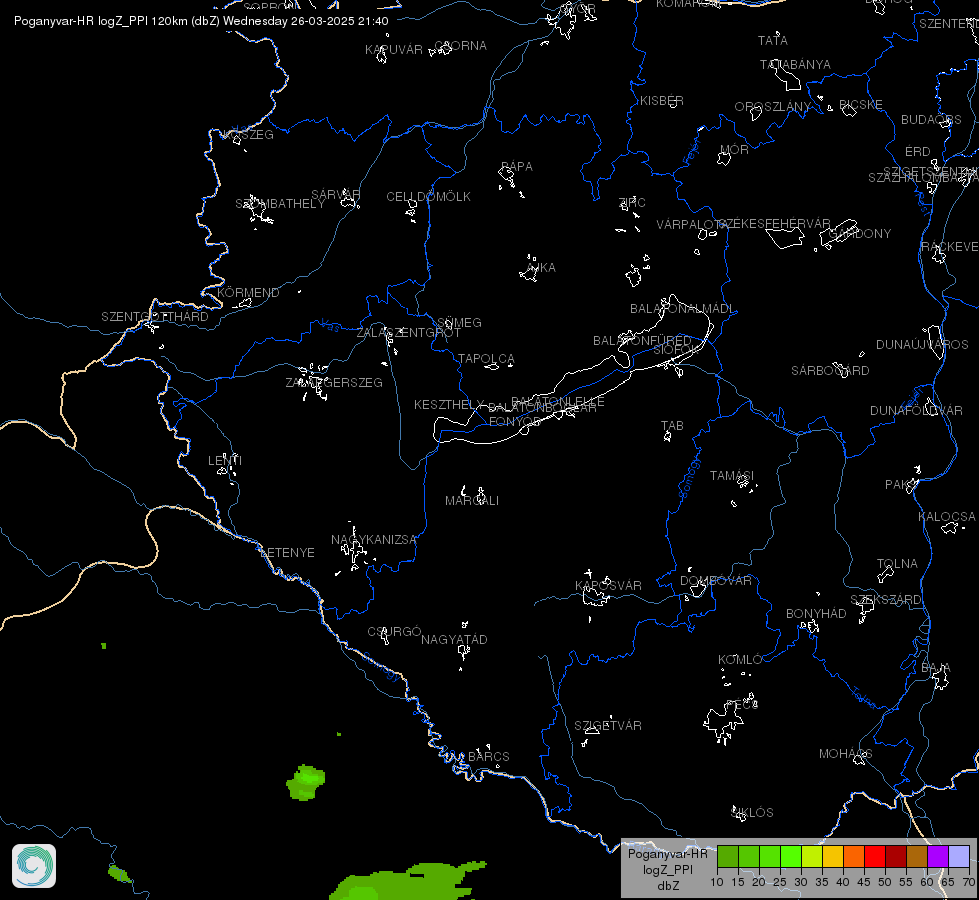Click the SÁRVÁR city label
The image size is (979, 900).
click(335, 195)
